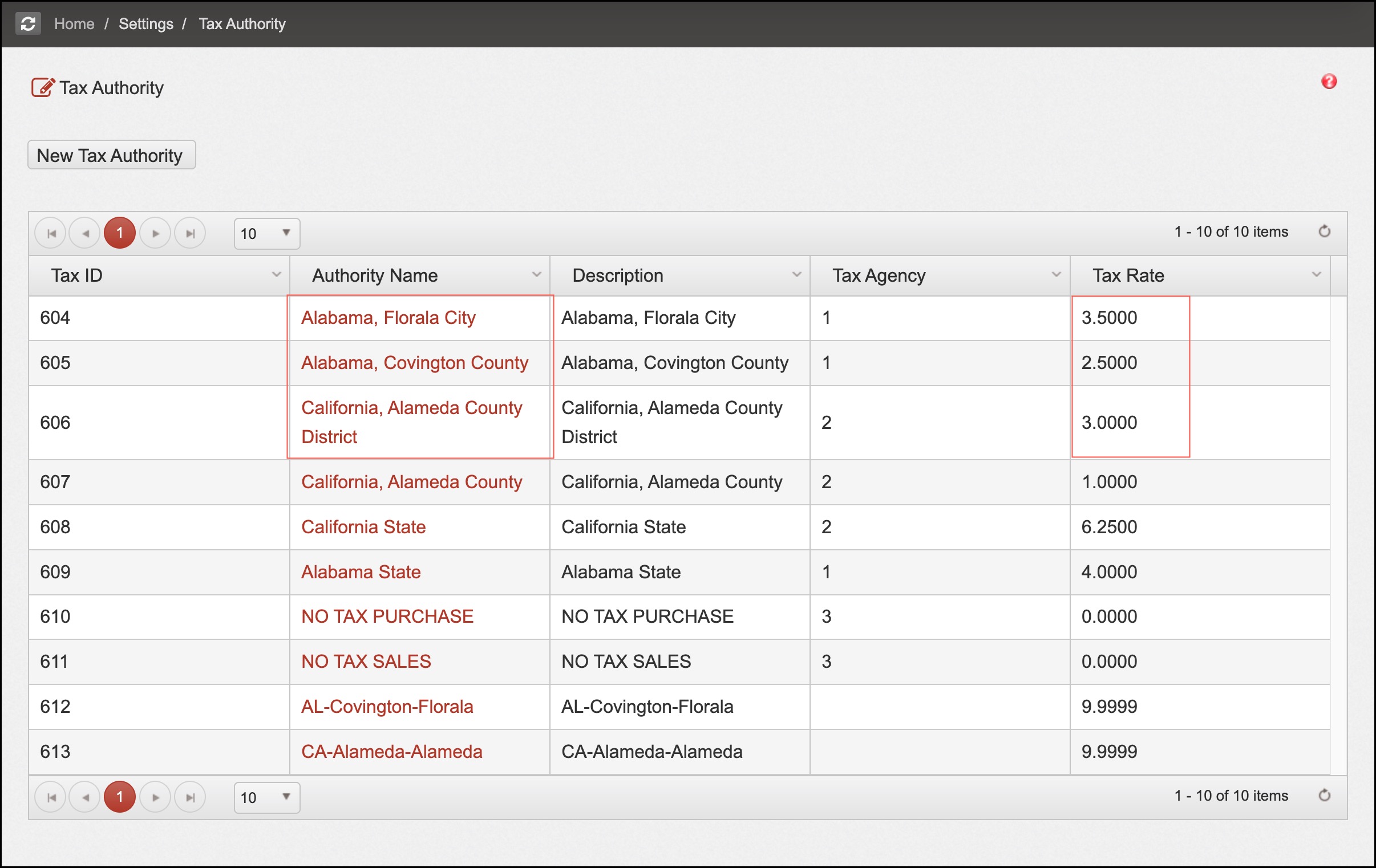Screen dimensions: 1376x868
Task: Click Tax ID cell 608
Action: (x=159, y=528)
